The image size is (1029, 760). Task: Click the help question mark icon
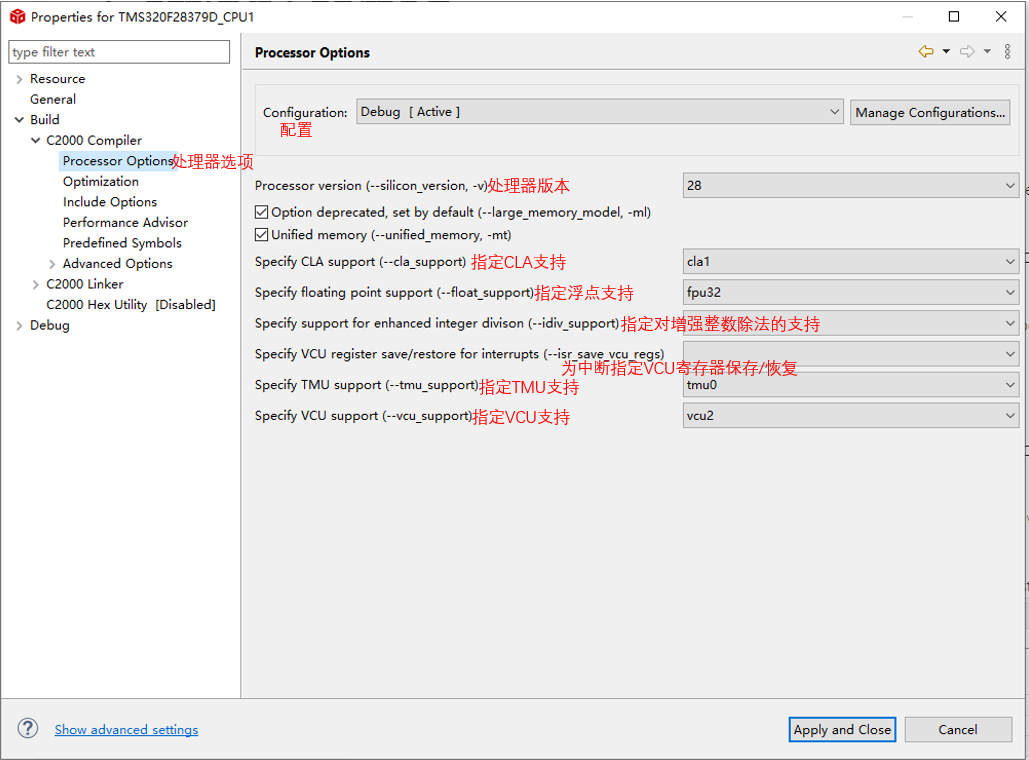(28, 728)
